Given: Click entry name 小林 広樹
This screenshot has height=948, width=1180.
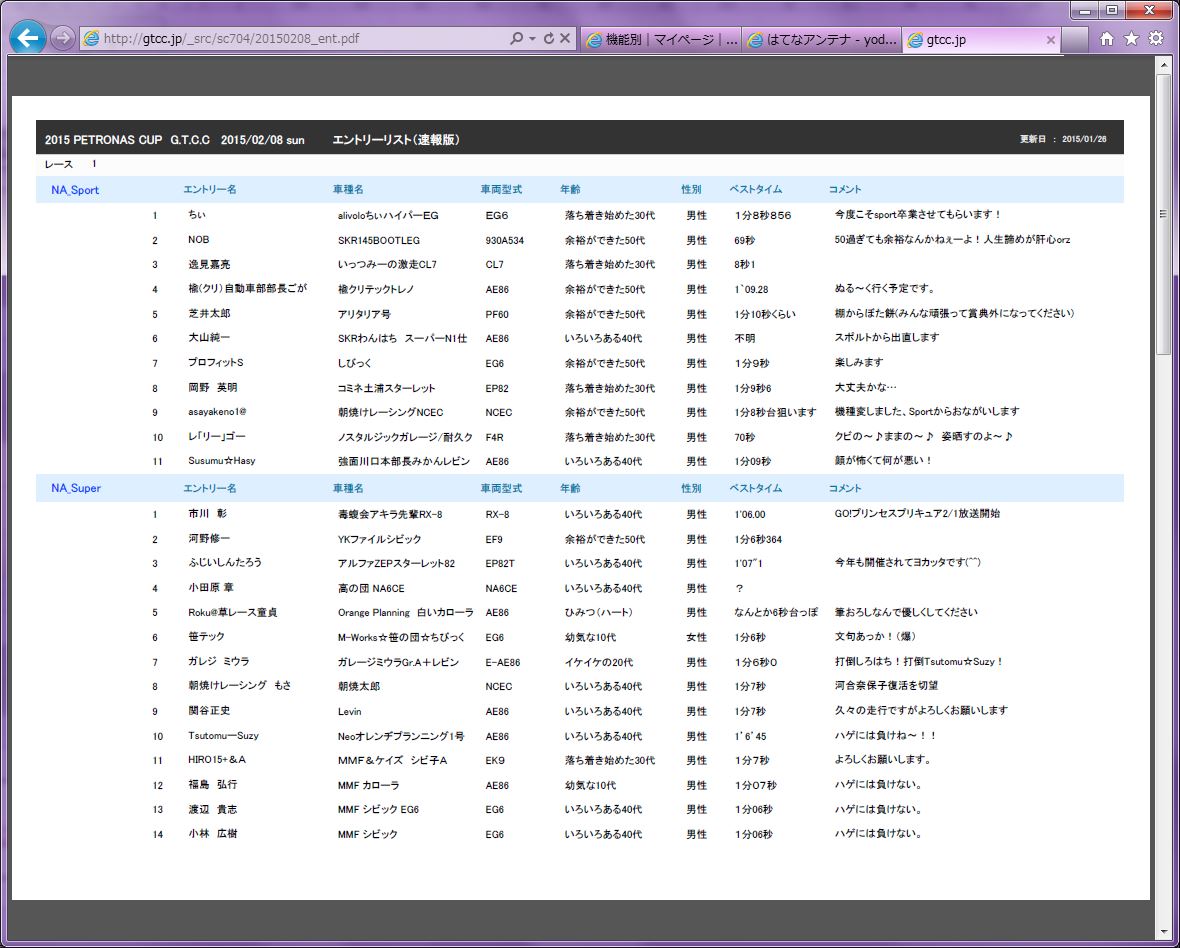Looking at the screenshot, I should [x=213, y=834].
